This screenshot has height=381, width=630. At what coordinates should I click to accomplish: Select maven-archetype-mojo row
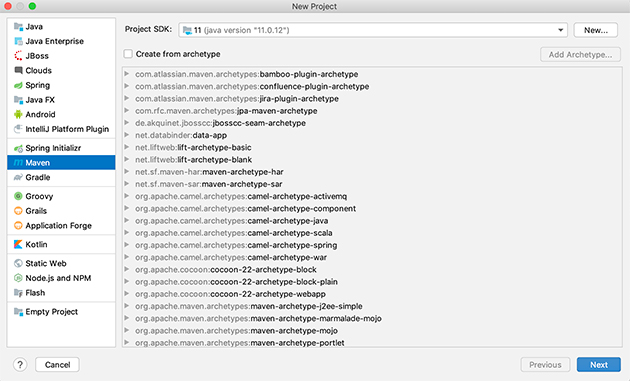coord(372,330)
